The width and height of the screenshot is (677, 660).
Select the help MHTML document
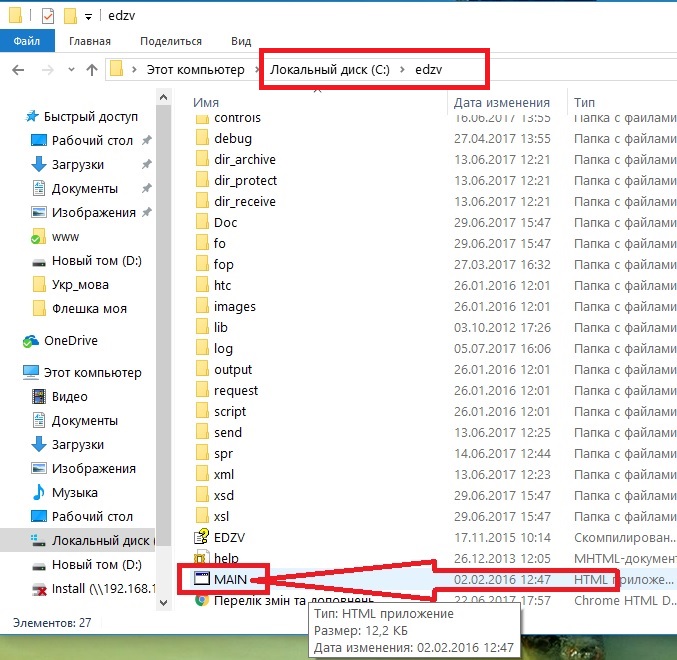(x=226, y=558)
